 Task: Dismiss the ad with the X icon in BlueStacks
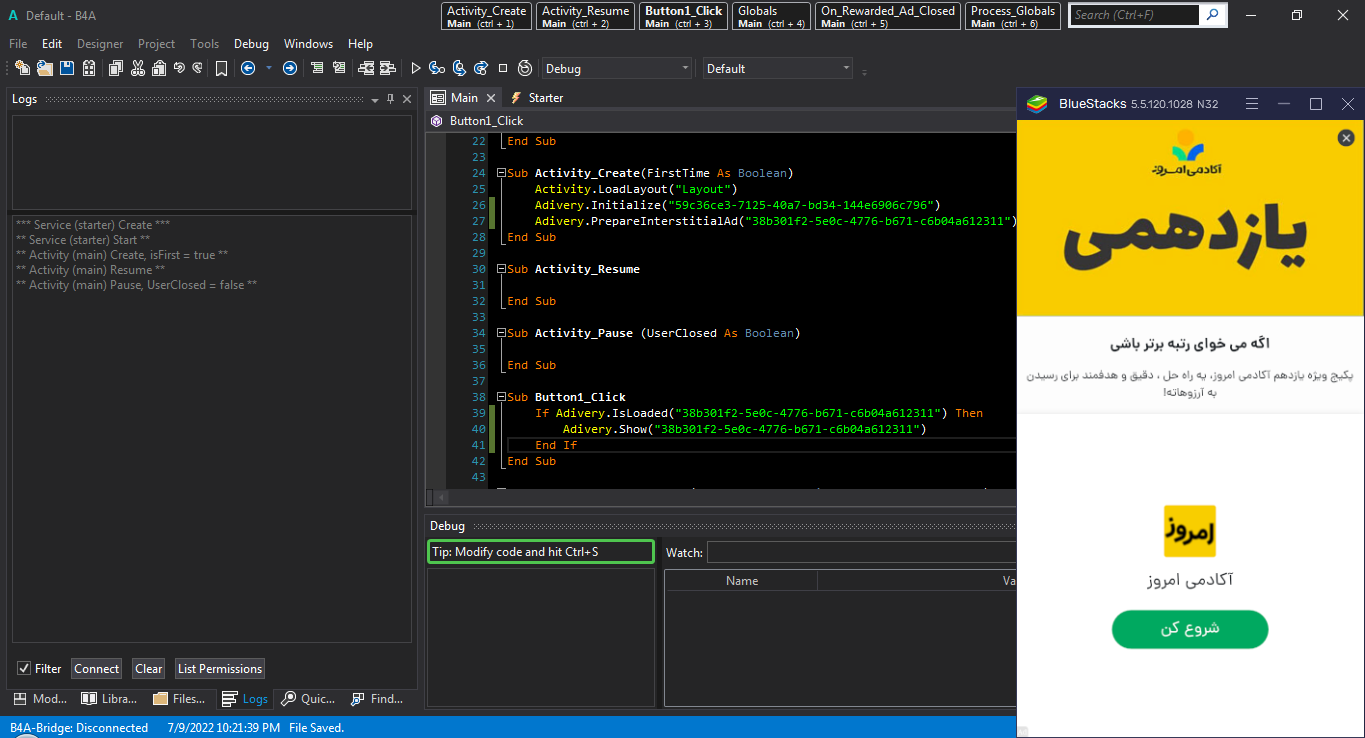pos(1346,138)
